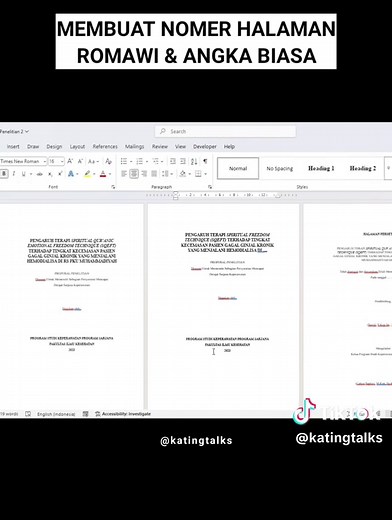This screenshot has width=392, height=520.
Task: Align the text to the right
Action: point(144,174)
